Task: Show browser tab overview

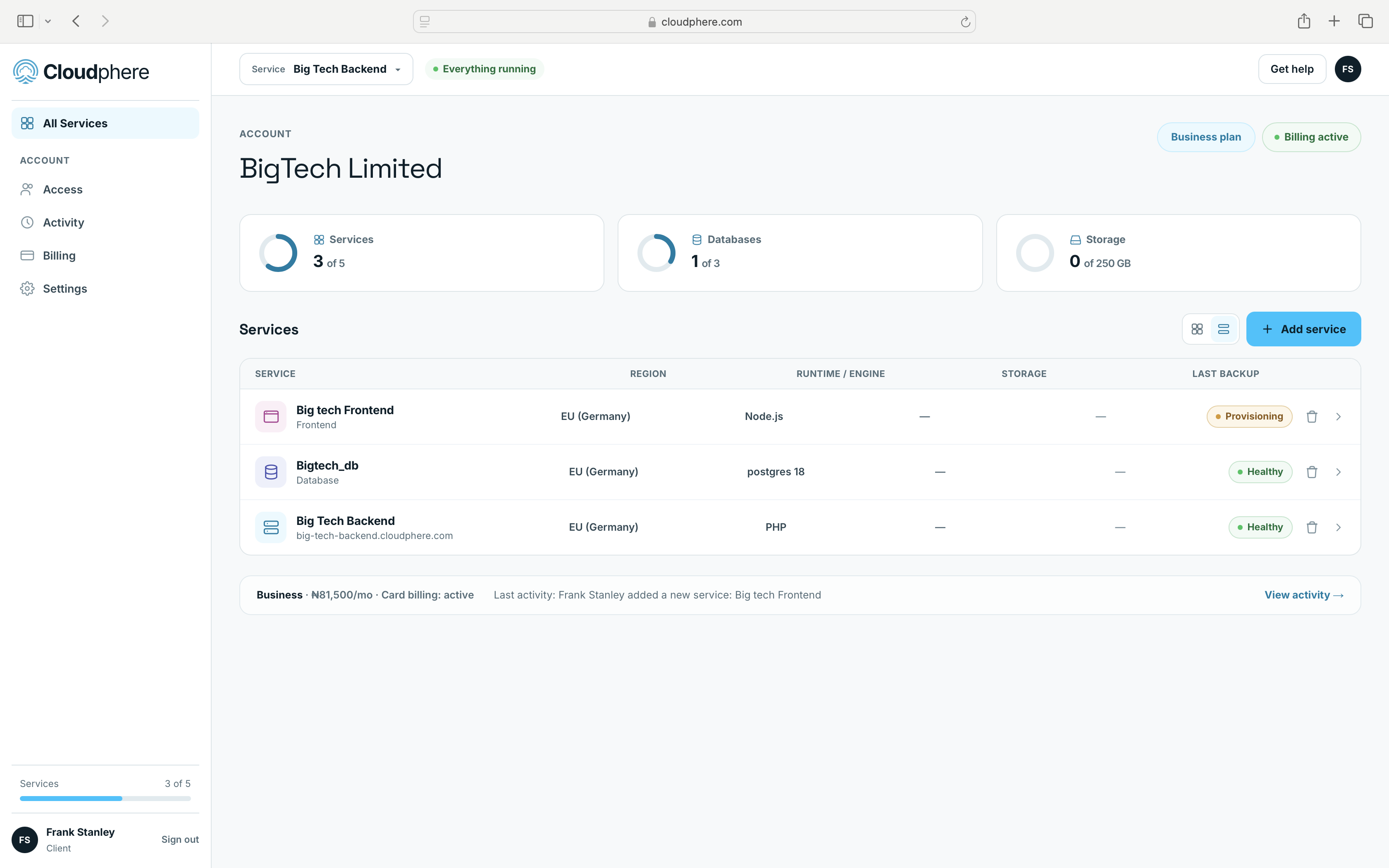Action: (x=1365, y=21)
